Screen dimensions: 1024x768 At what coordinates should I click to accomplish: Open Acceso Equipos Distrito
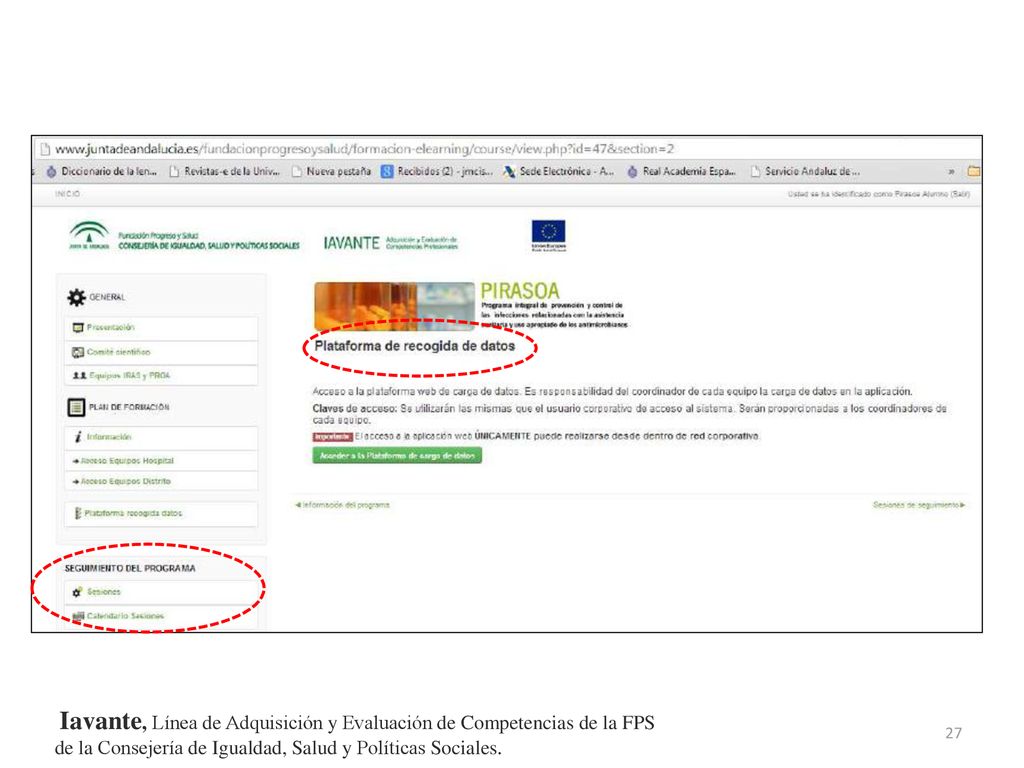(161, 481)
